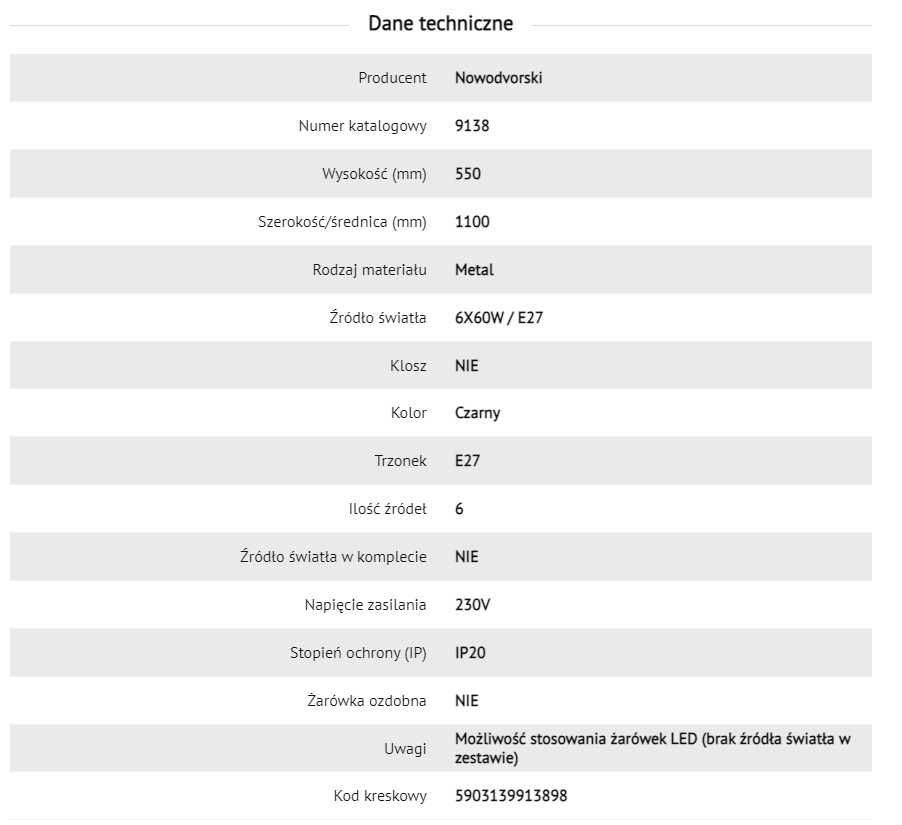Click the Stopień ochrony (IP) label
Image resolution: width=902 pixels, height=825 pixels.
pos(358,653)
